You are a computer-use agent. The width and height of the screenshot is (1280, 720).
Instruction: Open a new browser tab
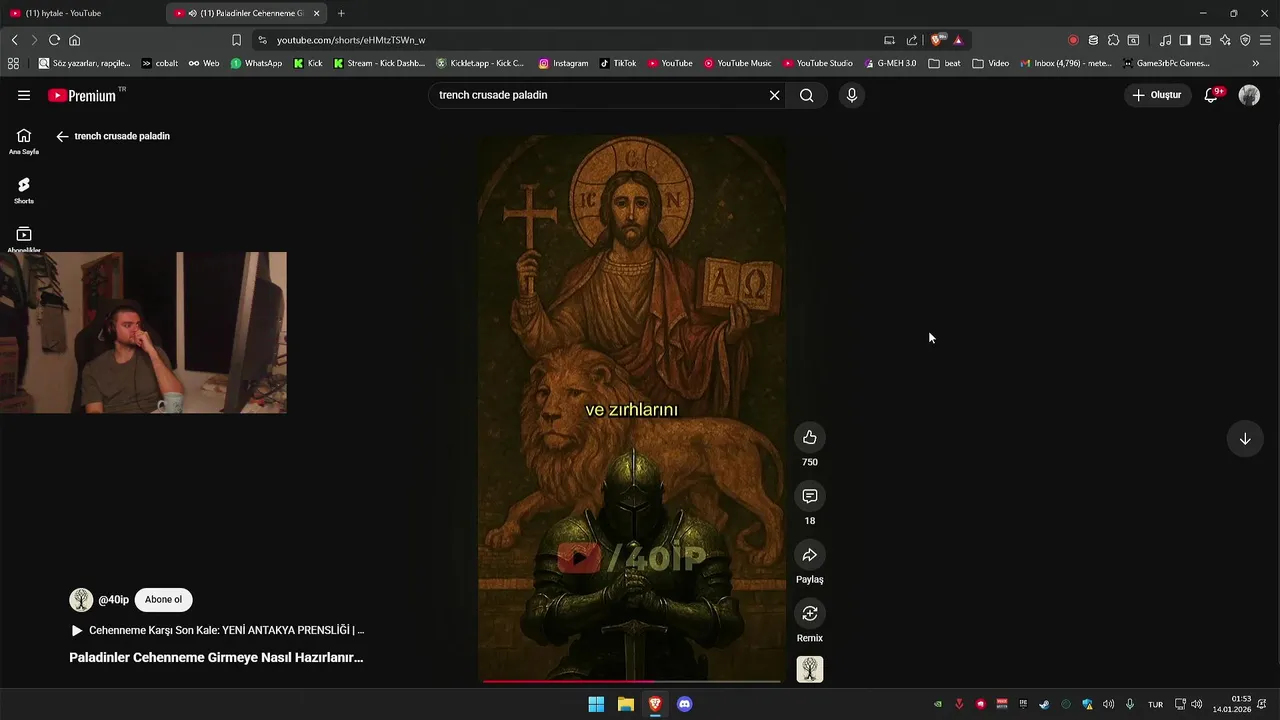(341, 13)
